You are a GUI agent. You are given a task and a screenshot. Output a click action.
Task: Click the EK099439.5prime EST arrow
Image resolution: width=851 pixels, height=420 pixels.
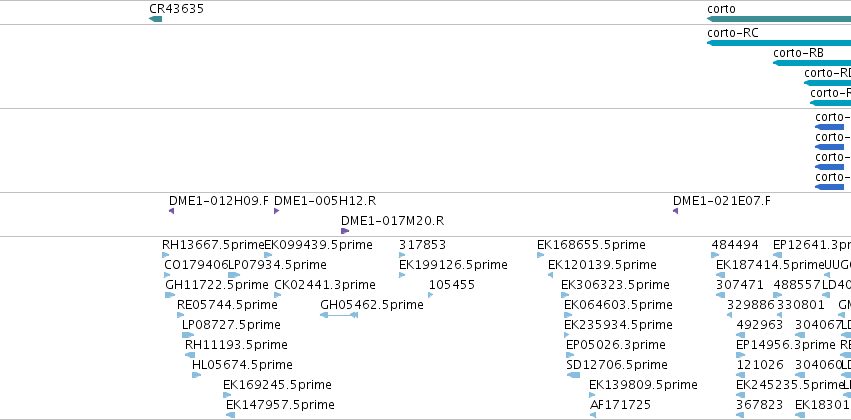[268, 255]
